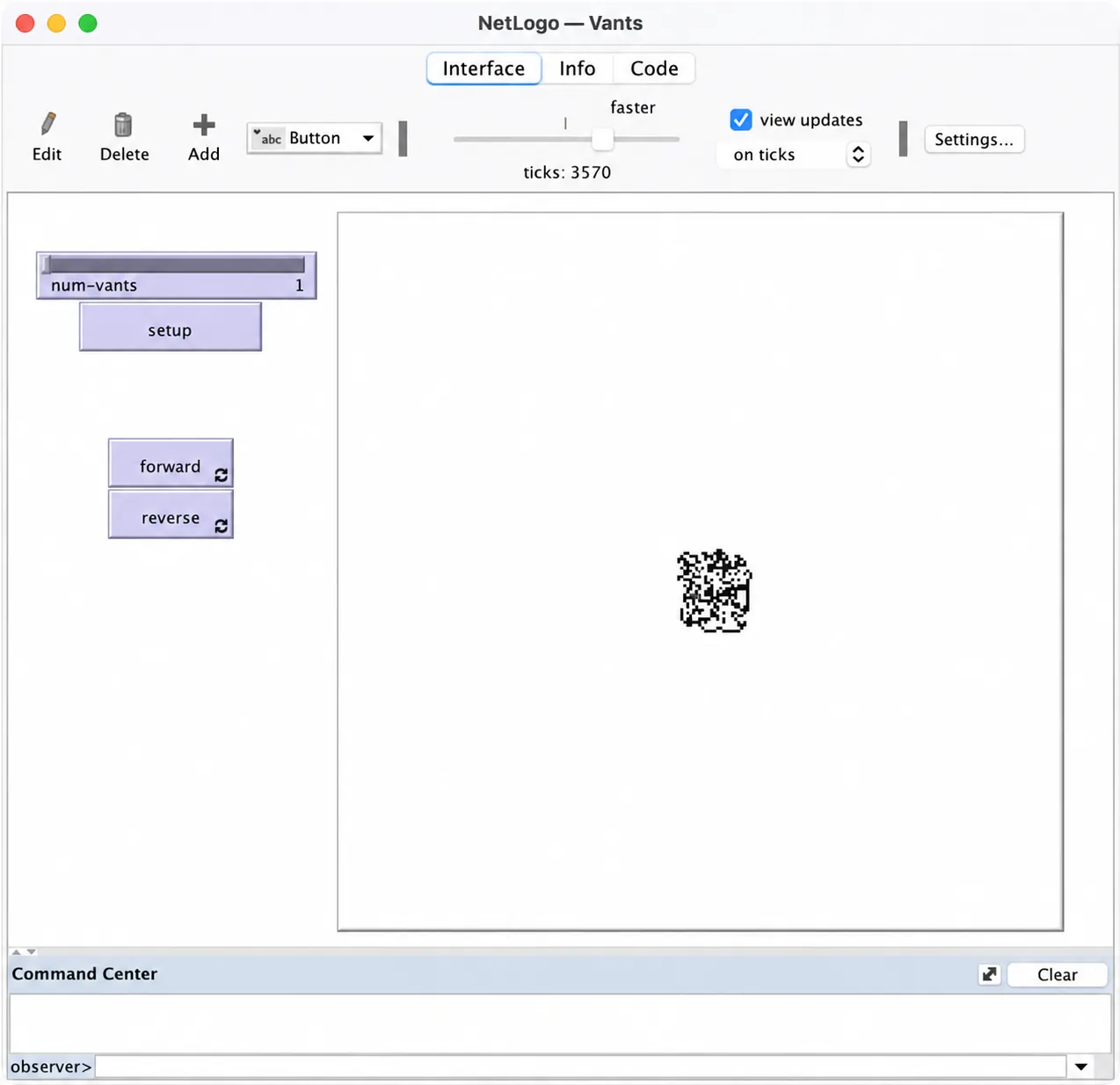Switch to the Code tab
Screen dimensions: 1120x1085
(654, 69)
